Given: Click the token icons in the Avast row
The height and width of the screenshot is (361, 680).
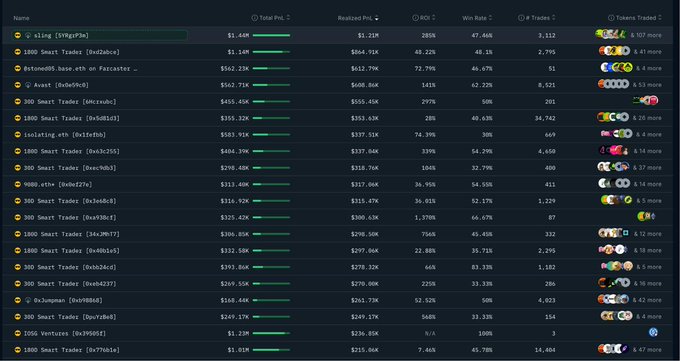Looking at the screenshot, I should point(613,84).
